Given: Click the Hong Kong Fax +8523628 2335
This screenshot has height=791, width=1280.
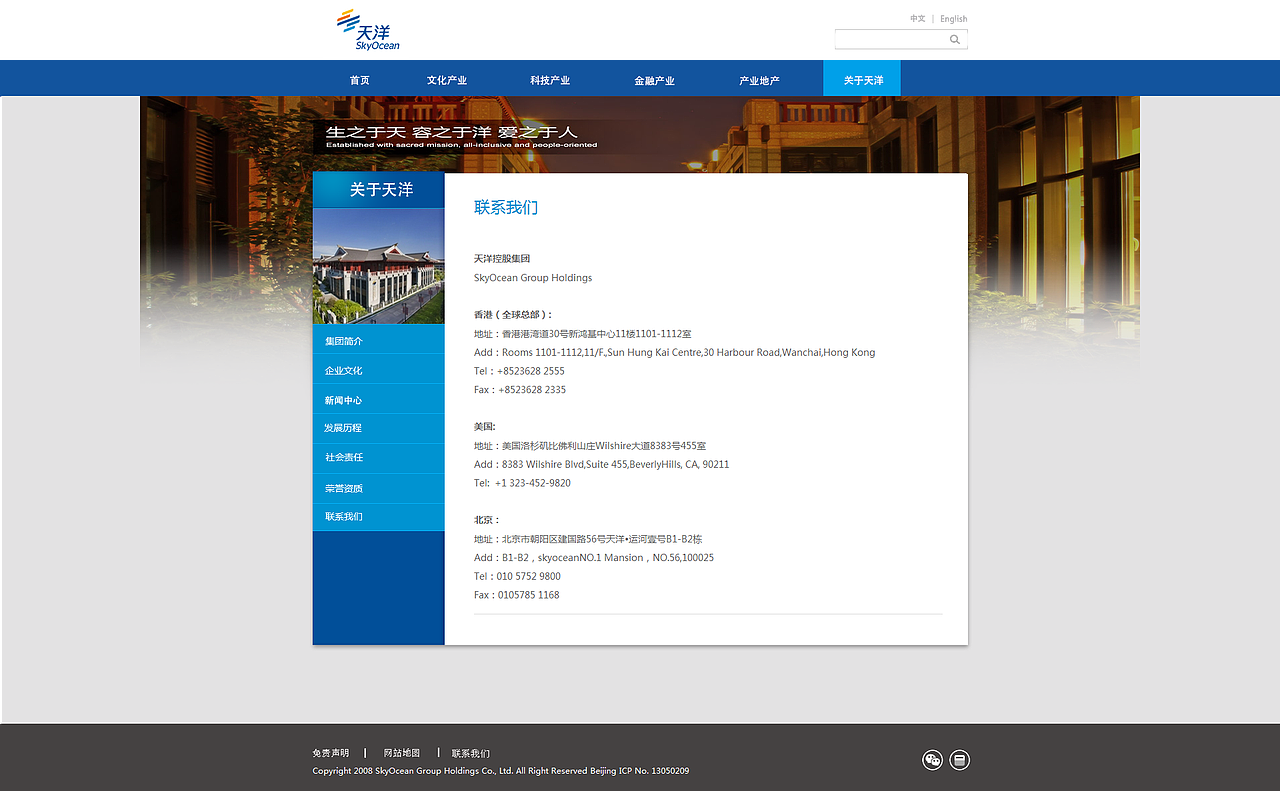Looking at the screenshot, I should 520,390.
